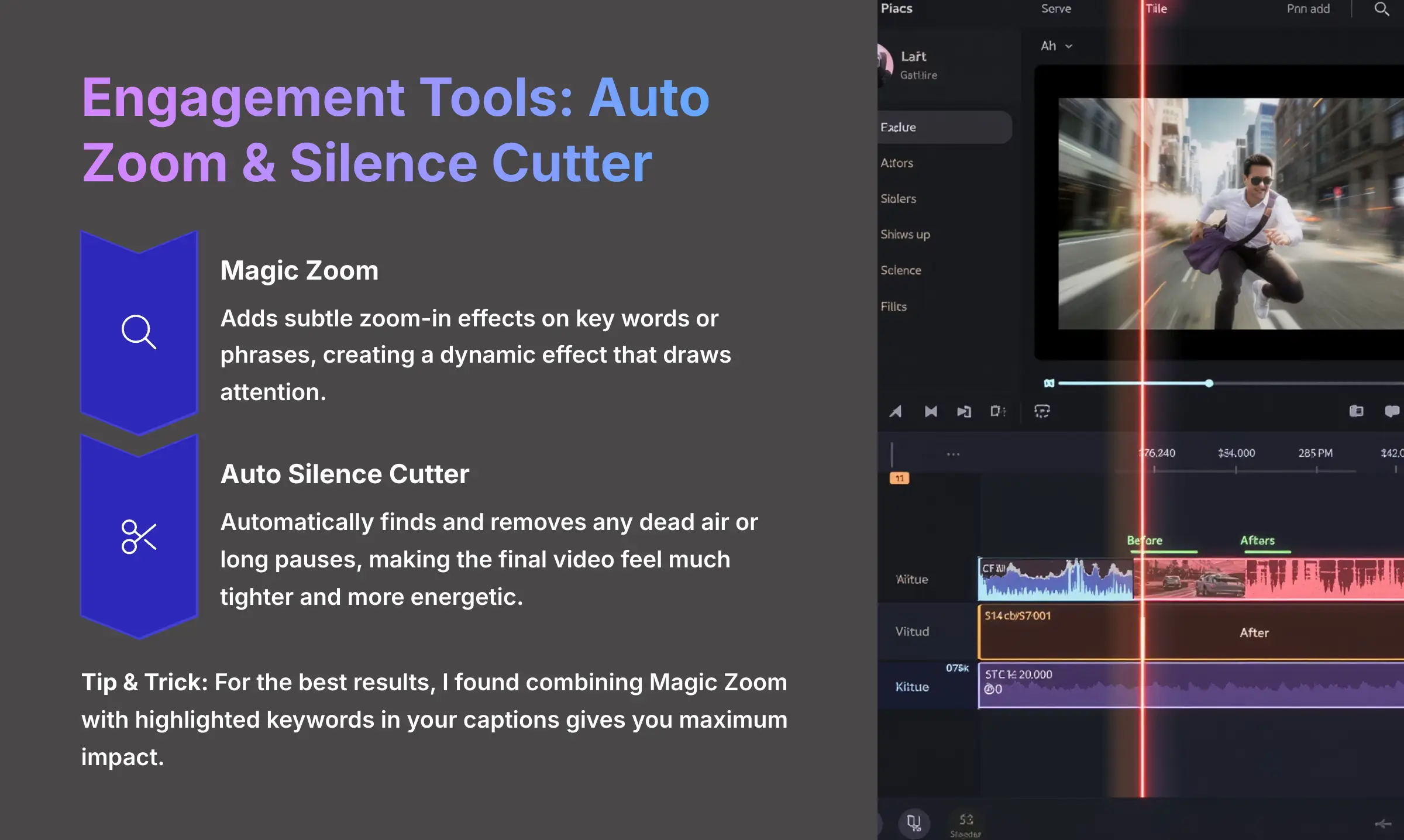Image resolution: width=1404 pixels, height=840 pixels.
Task: Open the Tile menu item in the top bar
Action: tap(1157, 8)
